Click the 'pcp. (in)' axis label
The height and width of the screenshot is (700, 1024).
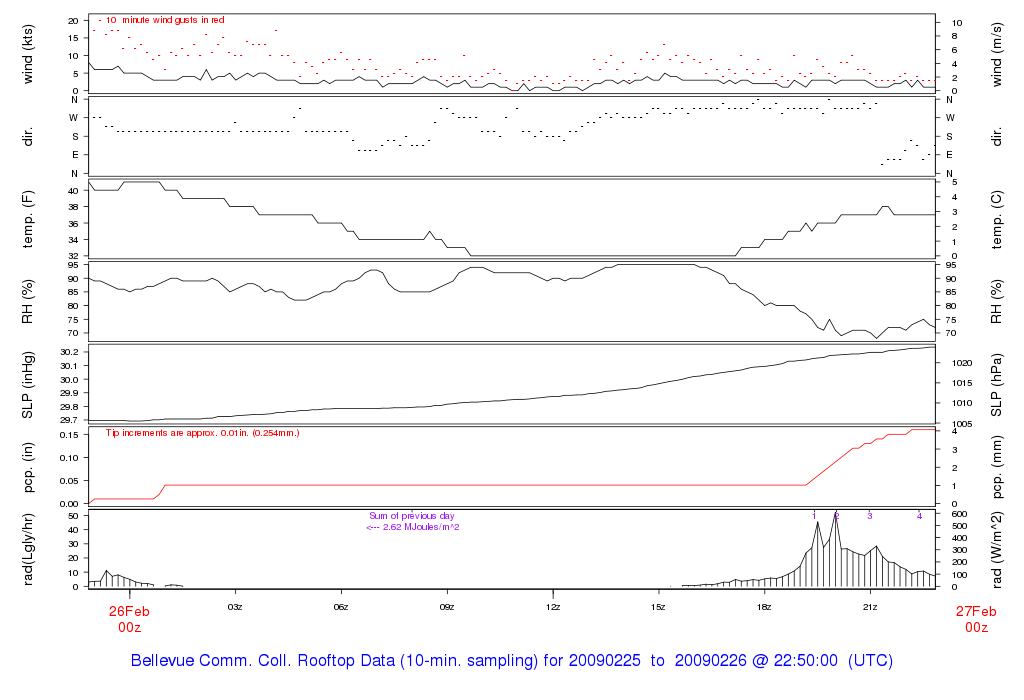click(27, 468)
